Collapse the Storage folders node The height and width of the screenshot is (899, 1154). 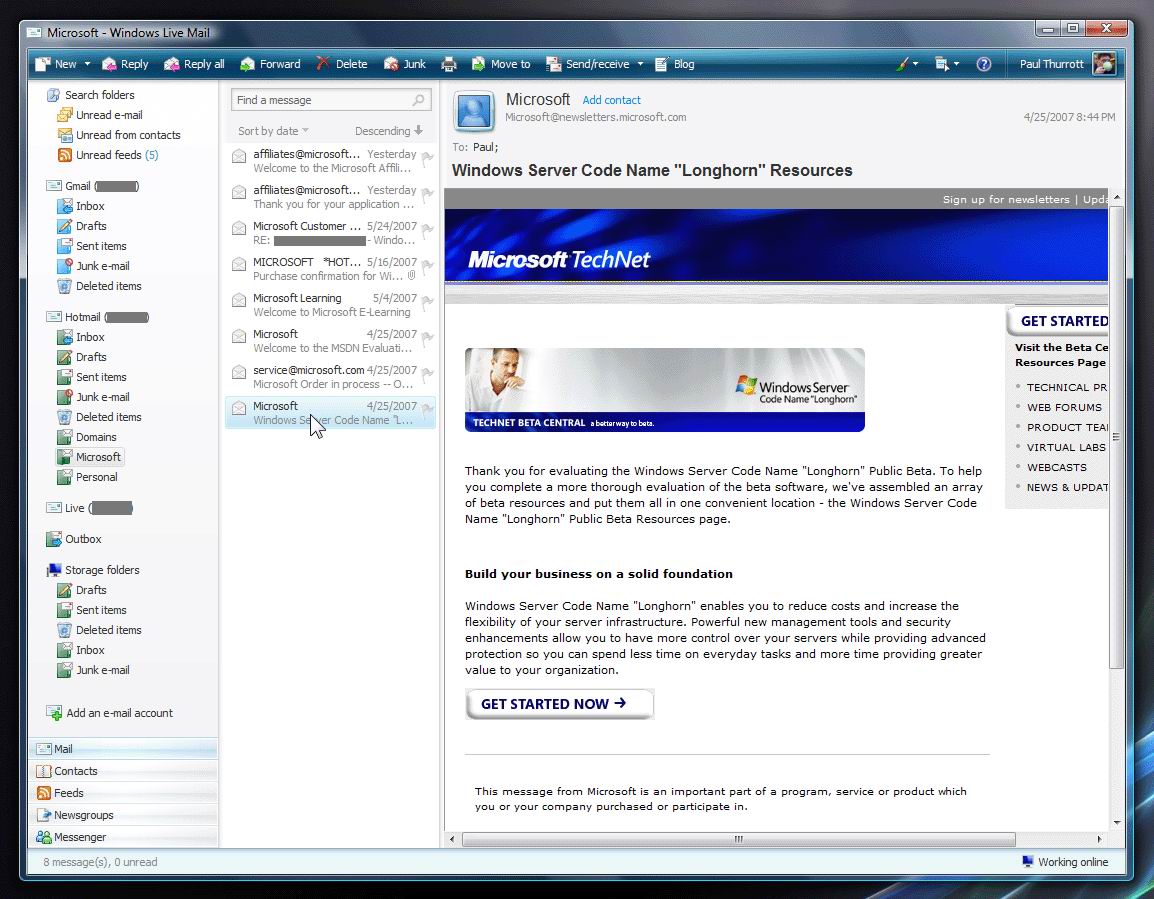[x=54, y=570]
